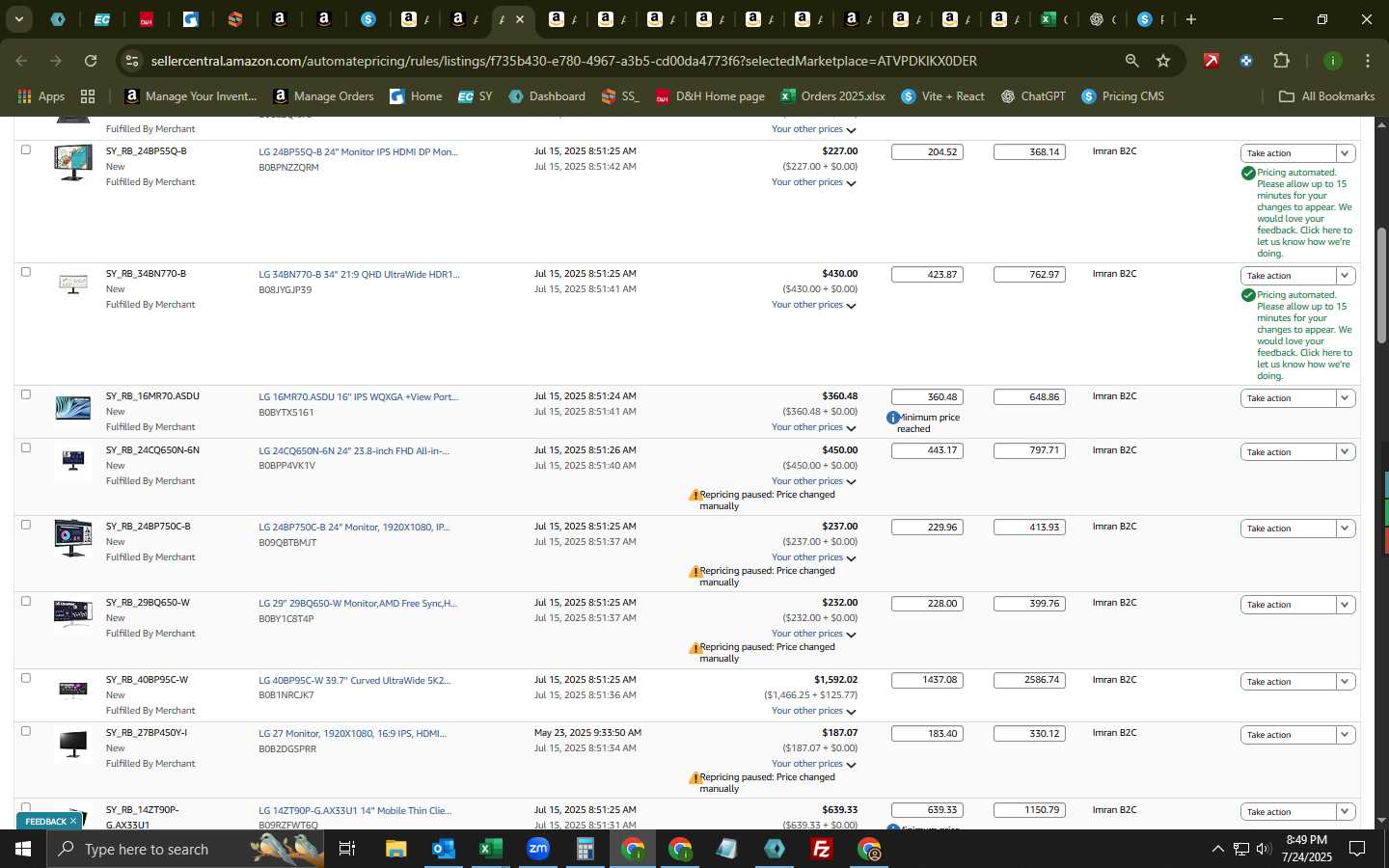
Task: Open Excel from the taskbar
Action: tap(490, 849)
